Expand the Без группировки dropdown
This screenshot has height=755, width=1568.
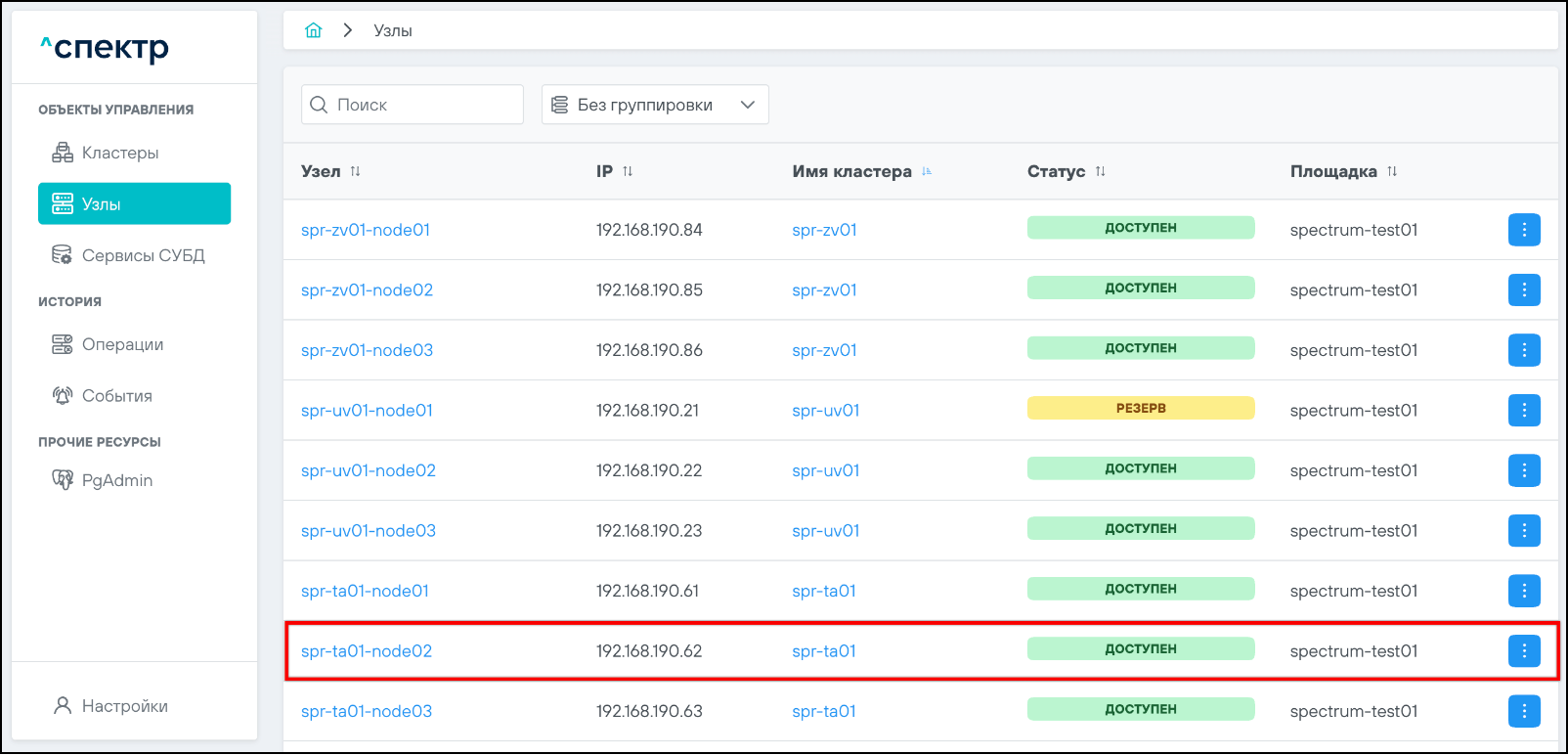tap(654, 105)
